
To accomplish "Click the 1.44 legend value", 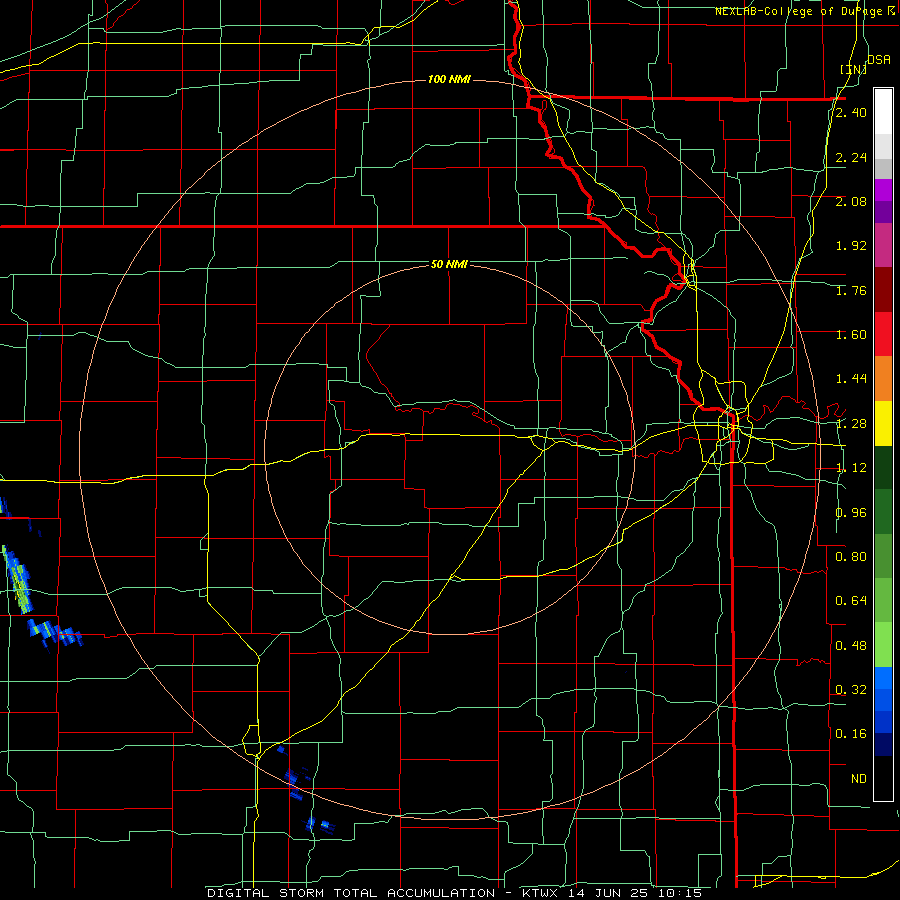I will pos(851,379).
